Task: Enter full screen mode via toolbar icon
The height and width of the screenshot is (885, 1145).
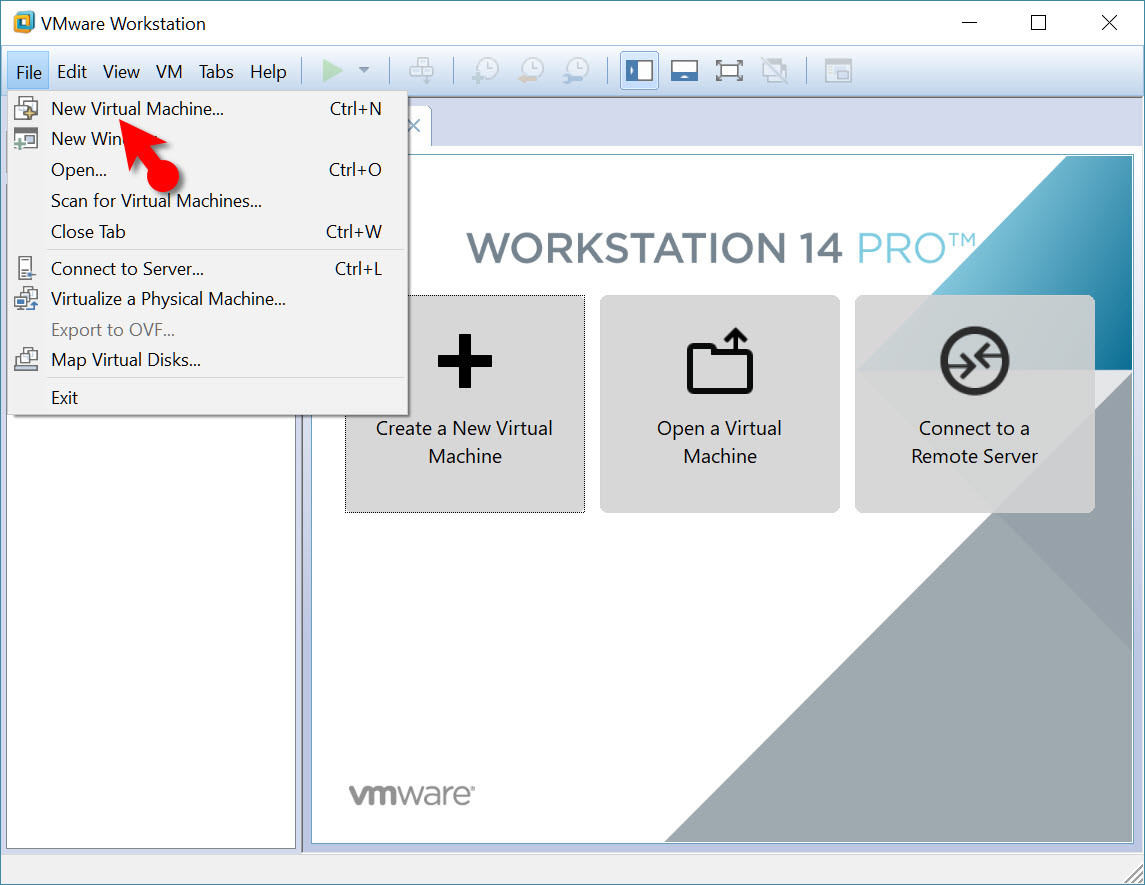Action: [729, 70]
